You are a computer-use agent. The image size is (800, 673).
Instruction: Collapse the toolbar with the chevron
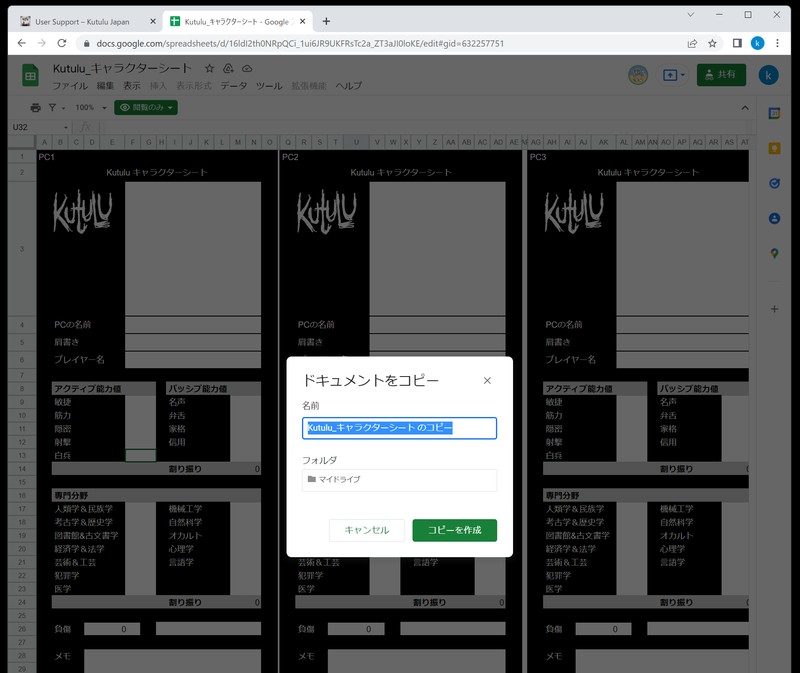(x=745, y=108)
